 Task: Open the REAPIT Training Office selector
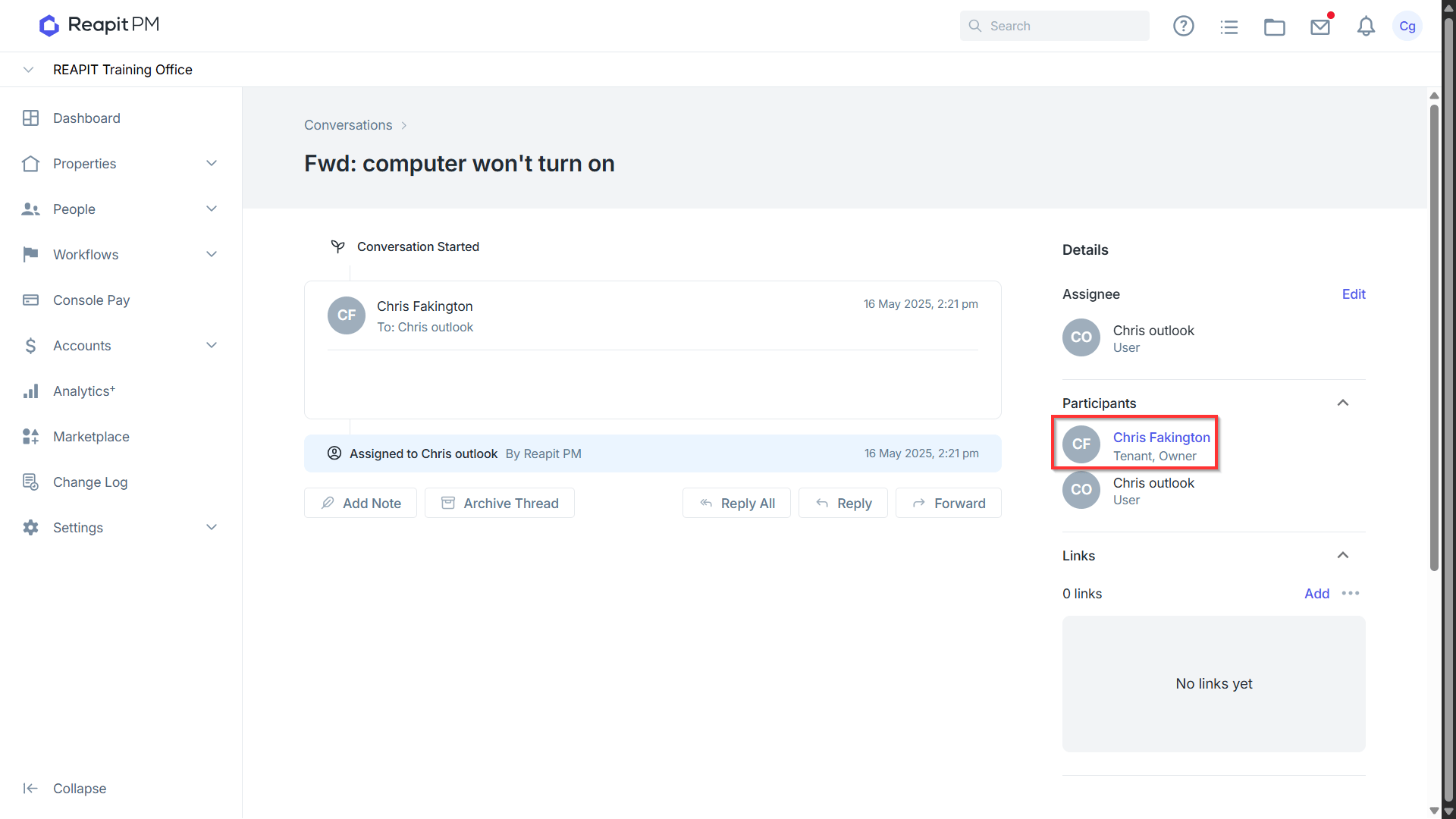(122, 70)
